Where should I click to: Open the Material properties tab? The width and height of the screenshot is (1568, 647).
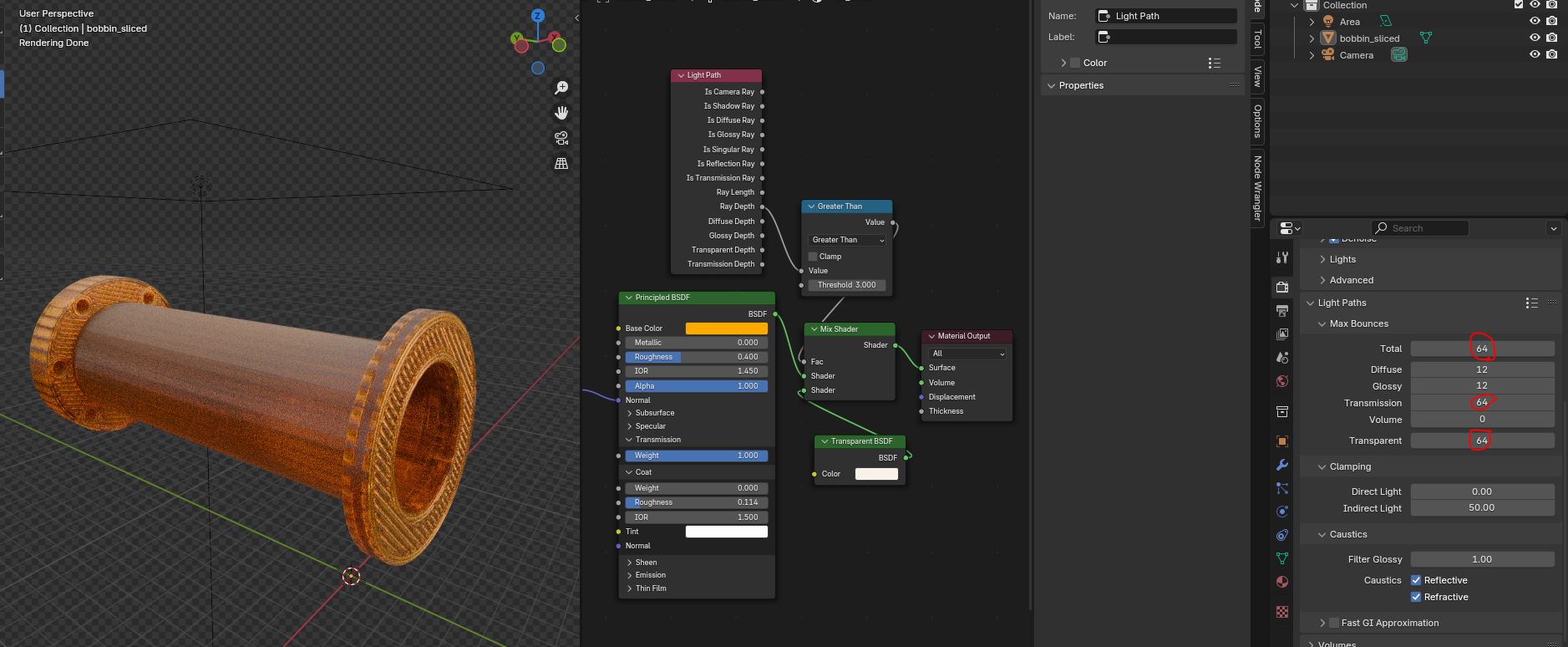(x=1282, y=582)
